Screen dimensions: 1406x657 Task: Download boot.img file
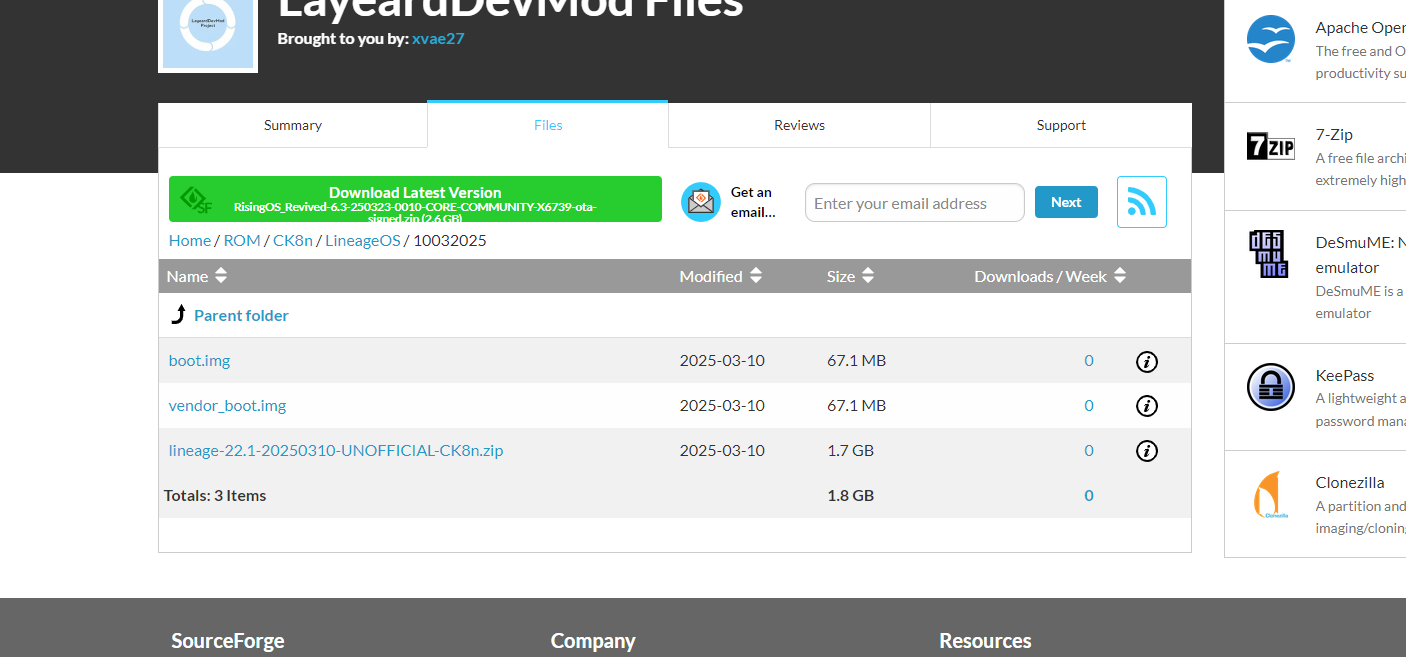pos(200,360)
